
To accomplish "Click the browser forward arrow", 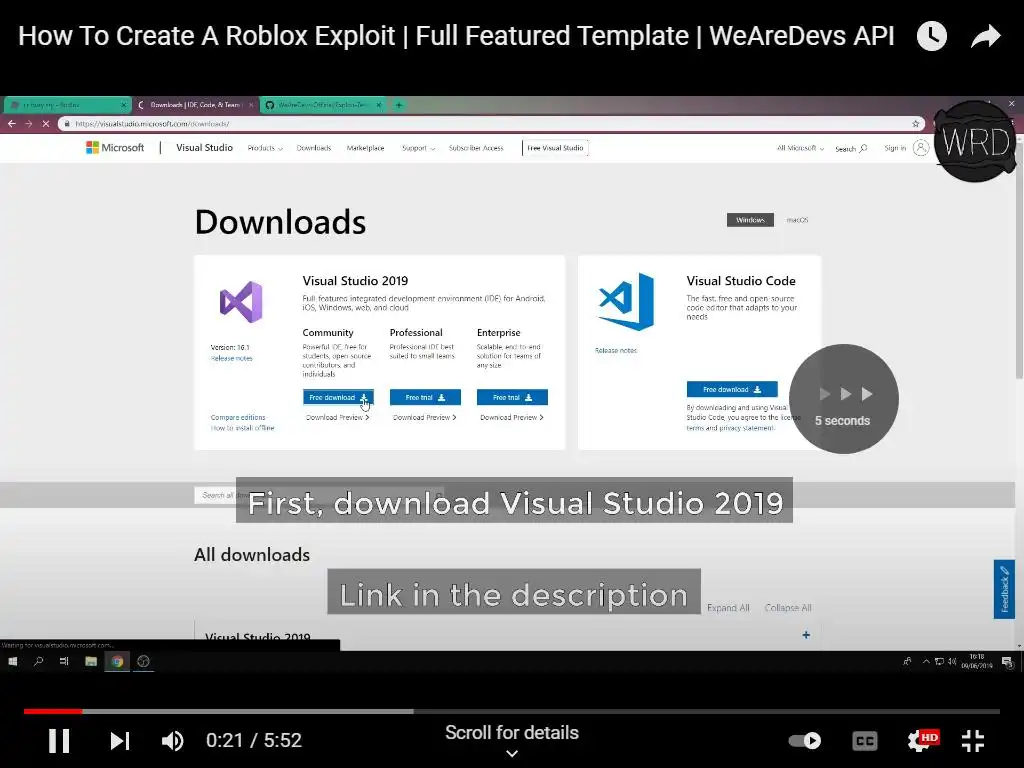I will click(x=29, y=123).
